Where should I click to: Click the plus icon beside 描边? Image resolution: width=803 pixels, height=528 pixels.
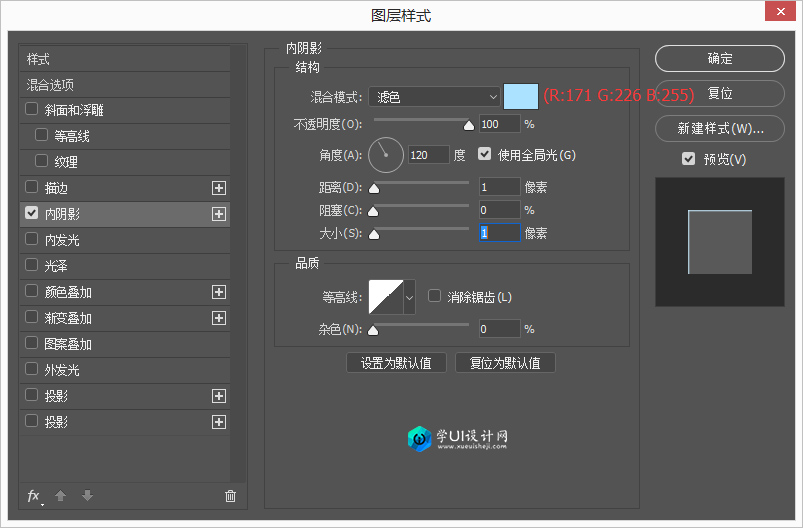[x=219, y=188]
